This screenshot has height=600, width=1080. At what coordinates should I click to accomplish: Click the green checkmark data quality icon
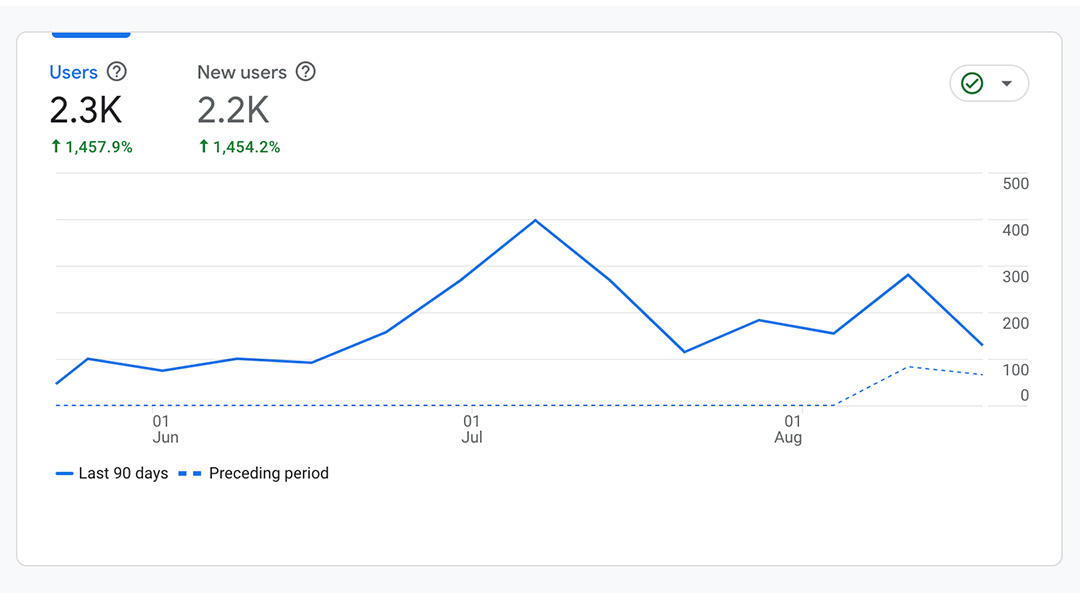tap(972, 83)
